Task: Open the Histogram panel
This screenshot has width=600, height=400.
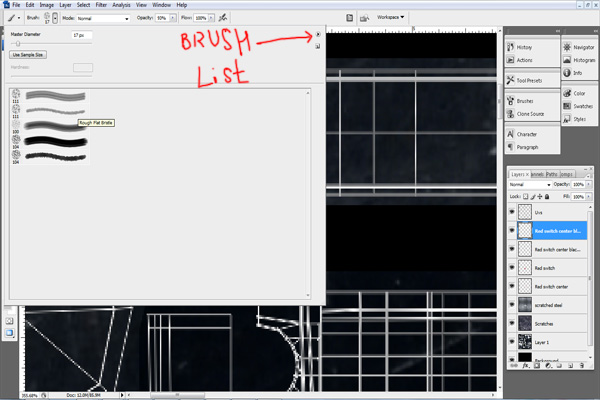Action: coord(580,60)
